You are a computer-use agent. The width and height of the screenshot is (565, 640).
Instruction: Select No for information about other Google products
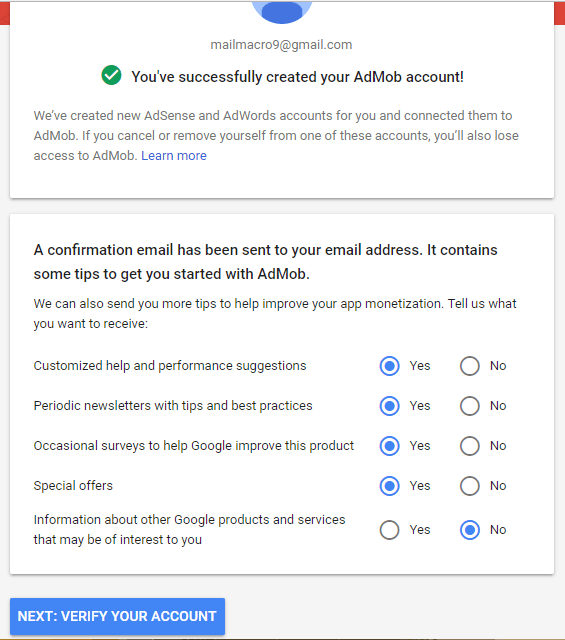[469, 530]
